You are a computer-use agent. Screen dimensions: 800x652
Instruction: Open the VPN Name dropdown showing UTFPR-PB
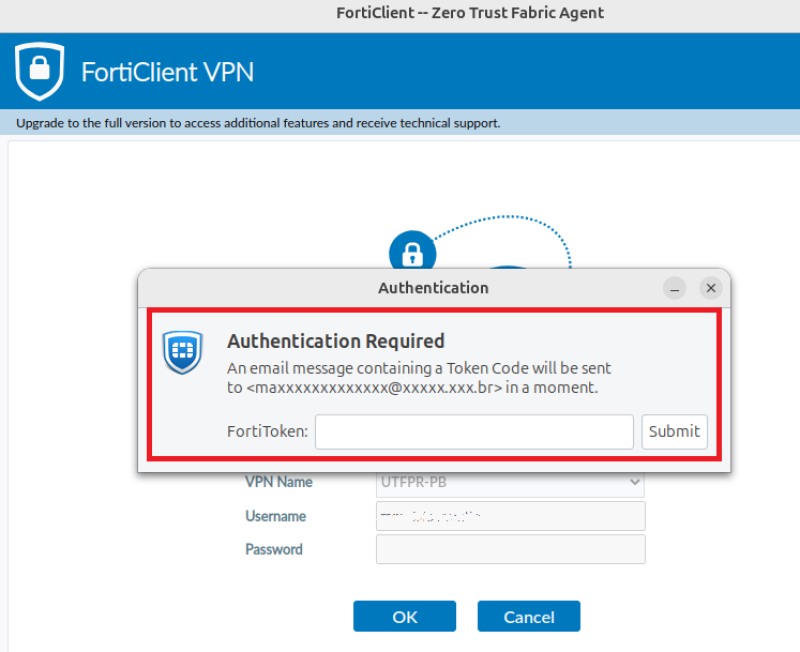pyautogui.click(x=510, y=482)
